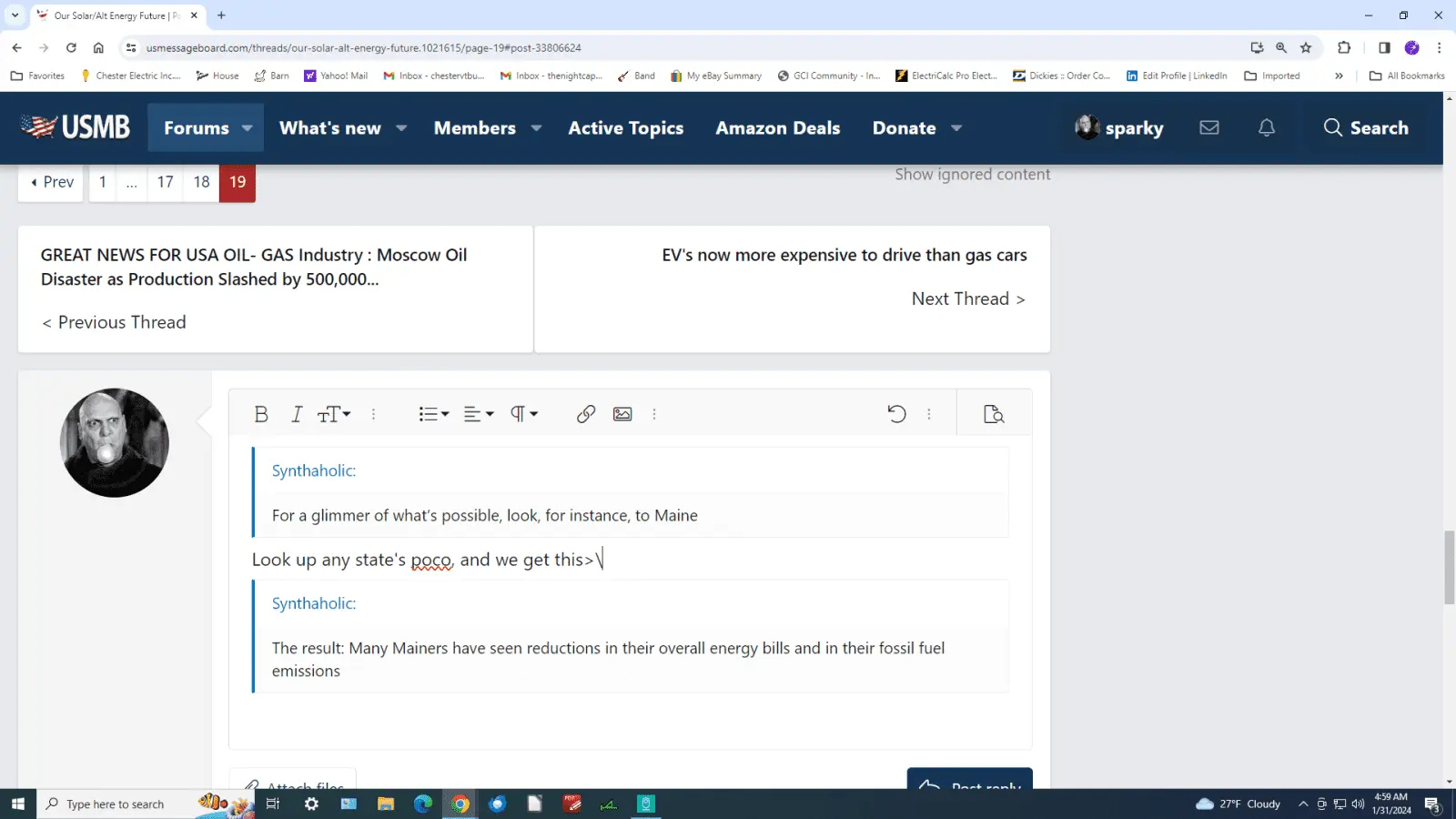Image resolution: width=1456 pixels, height=819 pixels.
Task: Click the insert image icon
Action: (622, 414)
